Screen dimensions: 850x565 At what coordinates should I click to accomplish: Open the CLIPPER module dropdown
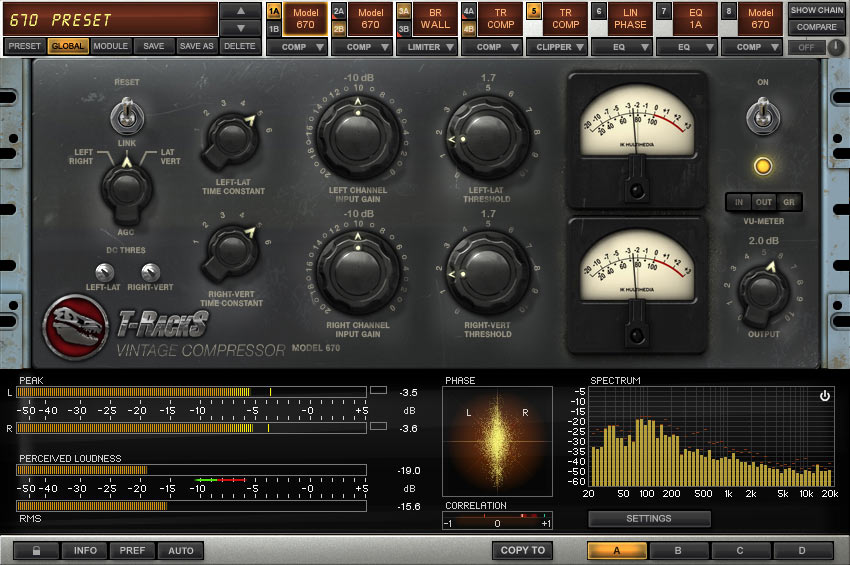(557, 47)
